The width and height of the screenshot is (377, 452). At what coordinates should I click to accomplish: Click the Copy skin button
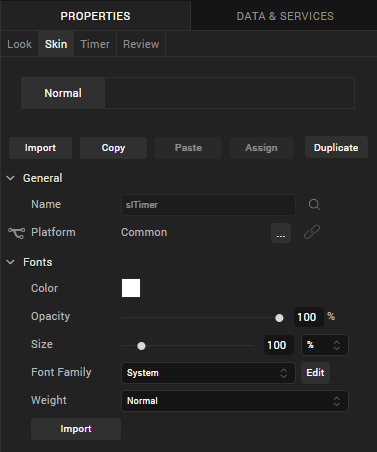click(x=113, y=148)
